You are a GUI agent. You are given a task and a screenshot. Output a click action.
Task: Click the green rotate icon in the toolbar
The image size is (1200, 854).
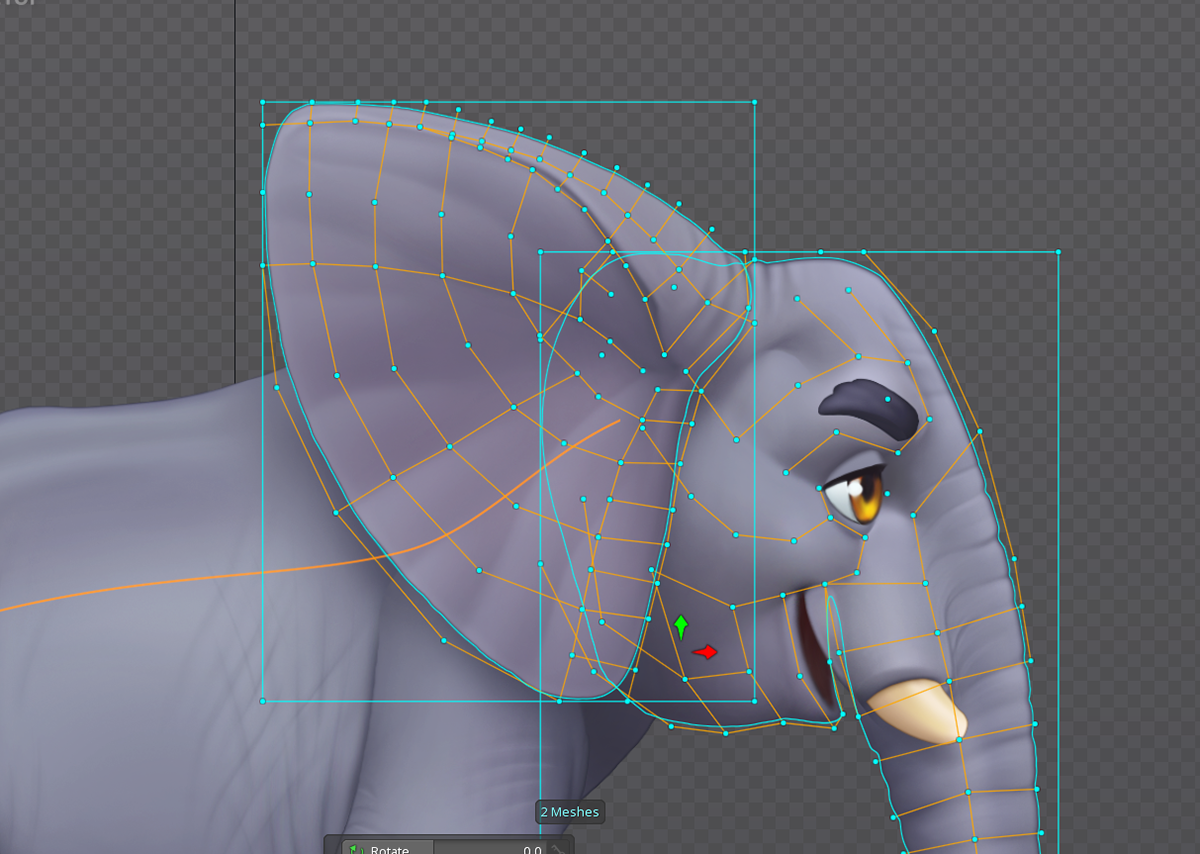point(353,849)
